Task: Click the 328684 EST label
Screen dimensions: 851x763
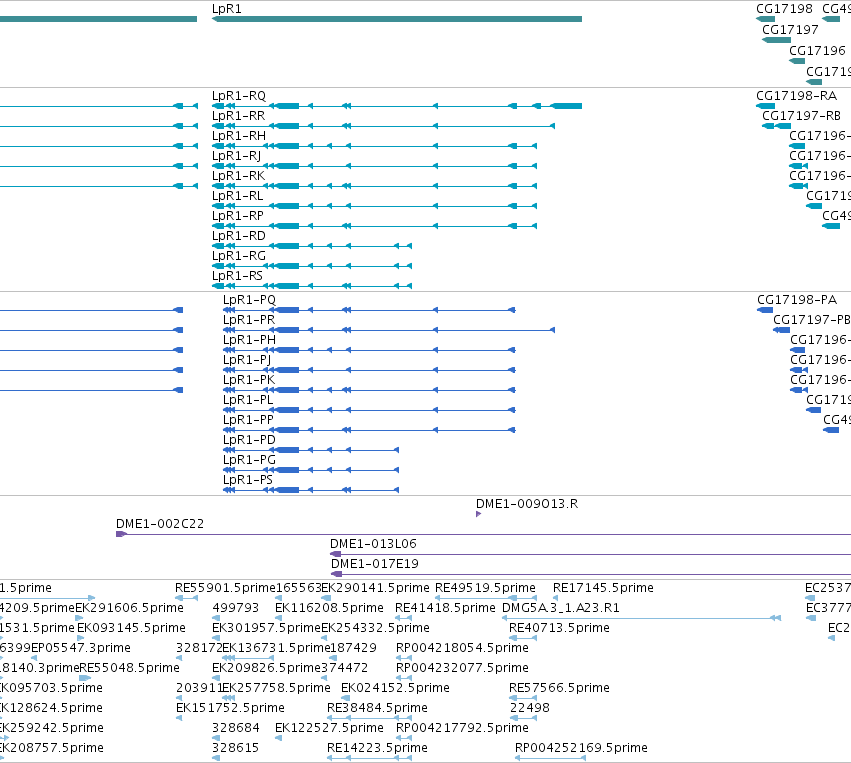Action: coord(236,729)
